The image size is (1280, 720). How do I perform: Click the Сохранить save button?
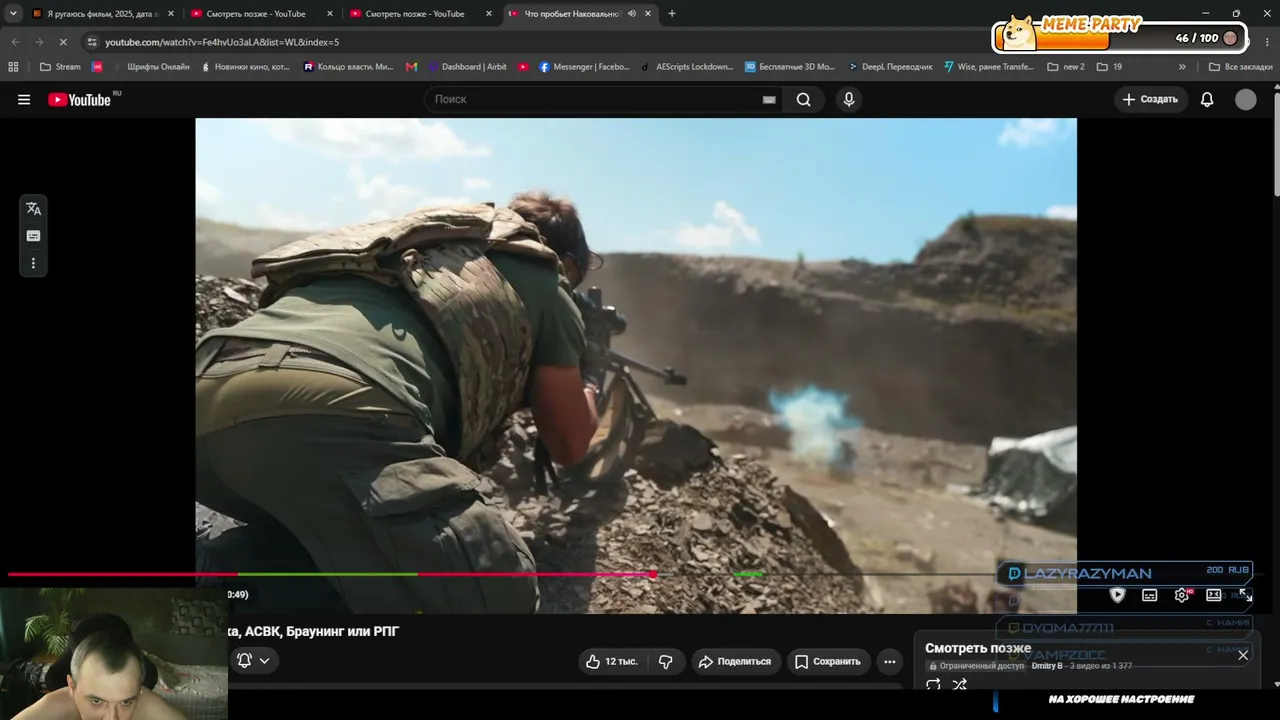tap(827, 661)
